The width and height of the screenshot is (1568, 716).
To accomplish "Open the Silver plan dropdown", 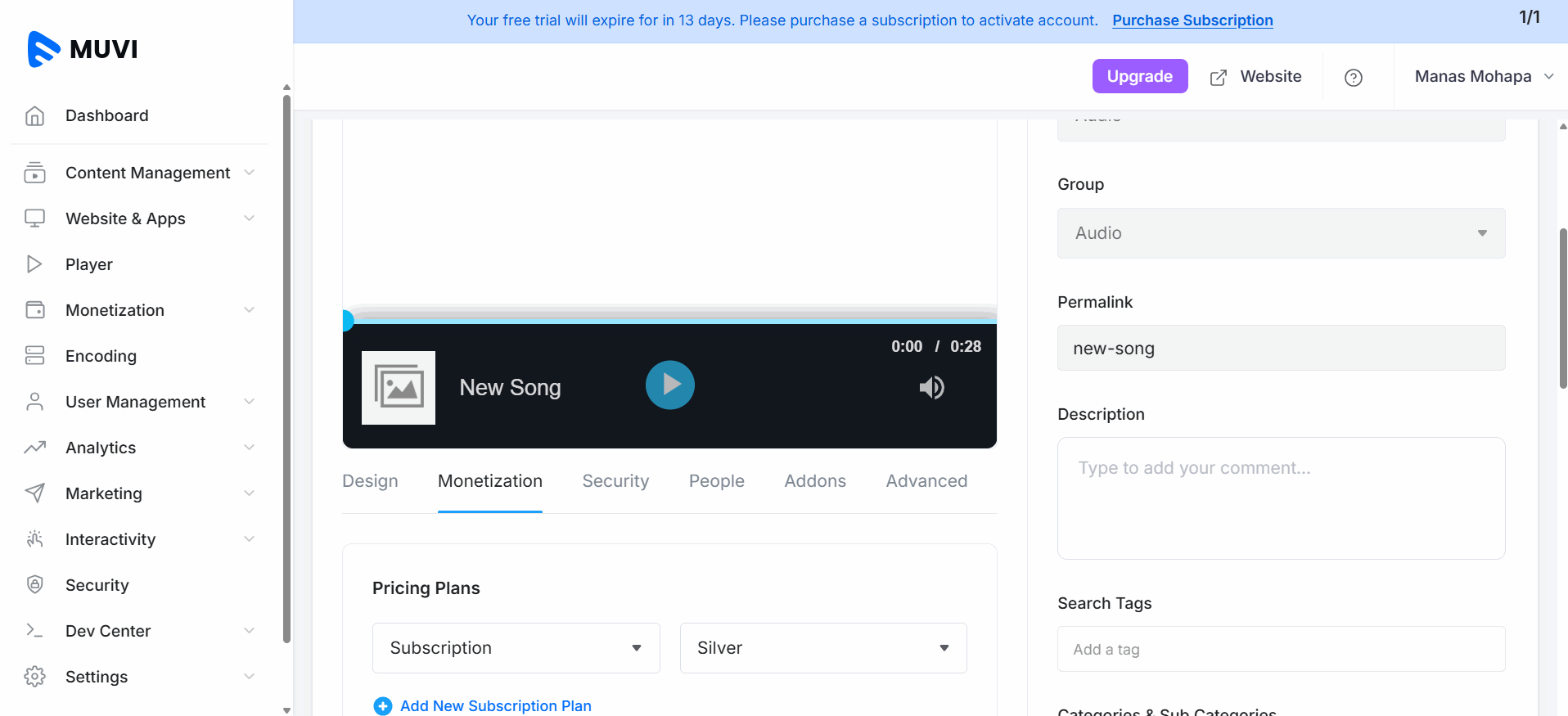I will pos(822,648).
